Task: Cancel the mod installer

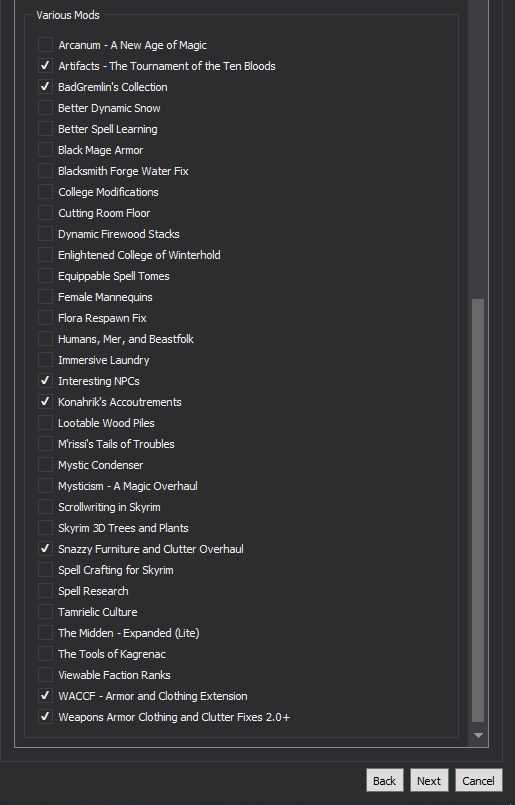Action: click(x=479, y=780)
